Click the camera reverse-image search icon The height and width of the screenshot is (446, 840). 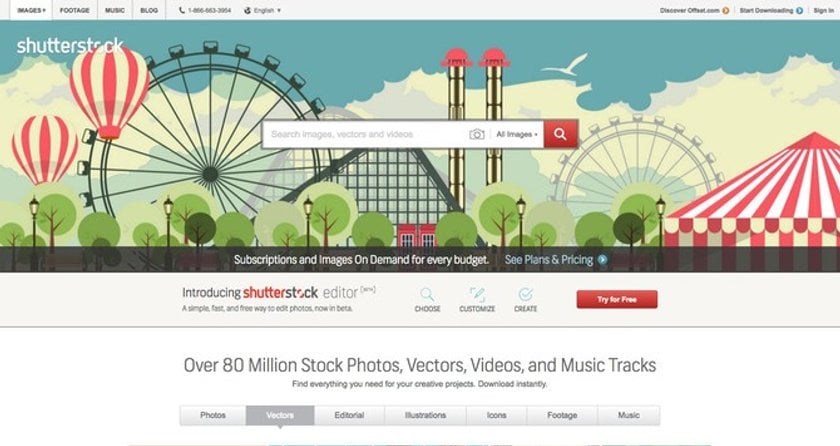[x=477, y=134]
